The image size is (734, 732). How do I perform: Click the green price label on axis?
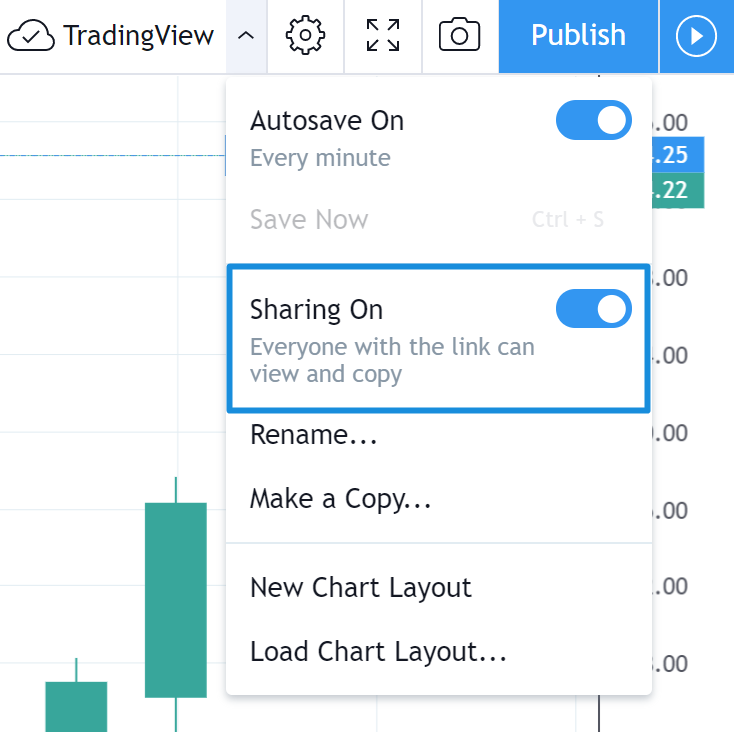(x=678, y=191)
